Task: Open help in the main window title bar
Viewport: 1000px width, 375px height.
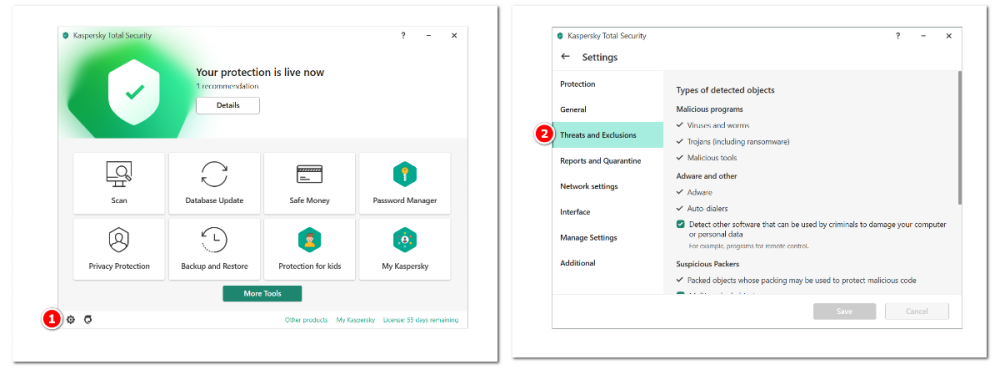Action: pos(403,36)
